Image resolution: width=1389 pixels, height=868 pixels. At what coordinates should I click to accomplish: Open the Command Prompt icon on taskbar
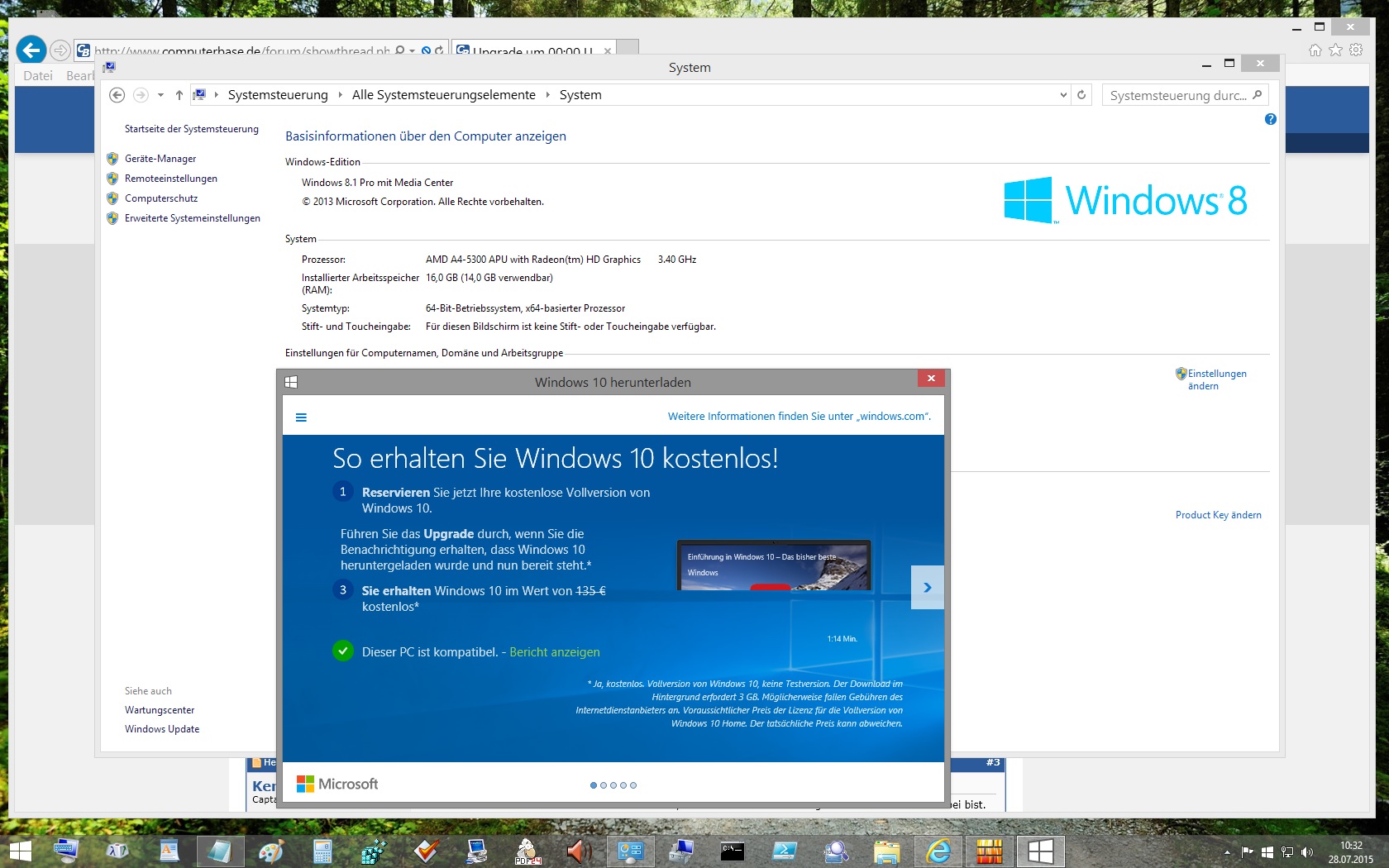[x=733, y=851]
